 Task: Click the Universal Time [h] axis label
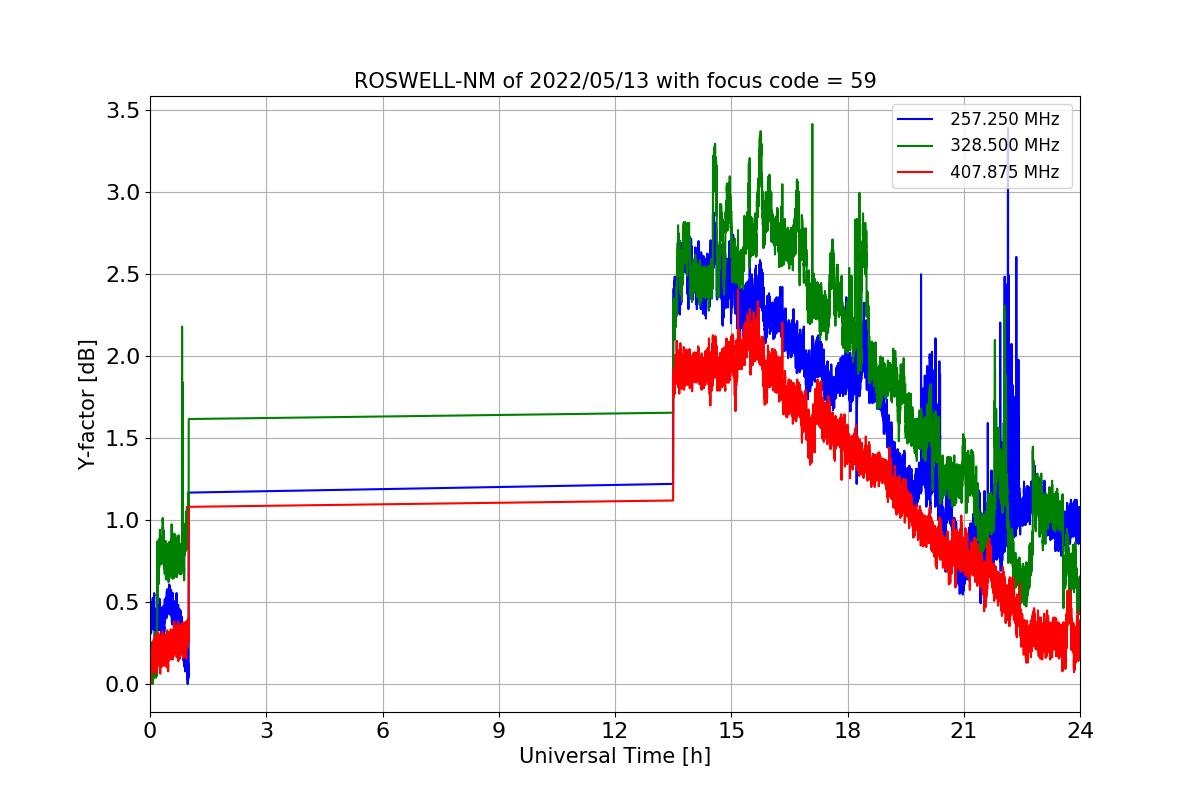(615, 757)
